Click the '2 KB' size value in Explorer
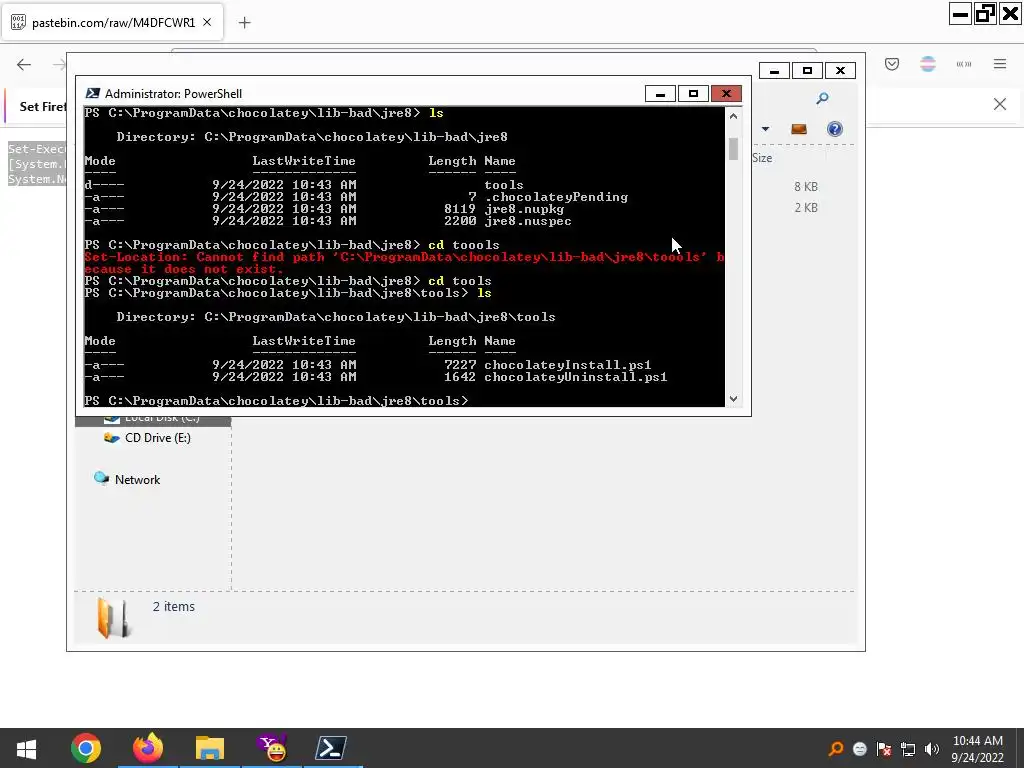This screenshot has width=1024, height=768. click(806, 208)
